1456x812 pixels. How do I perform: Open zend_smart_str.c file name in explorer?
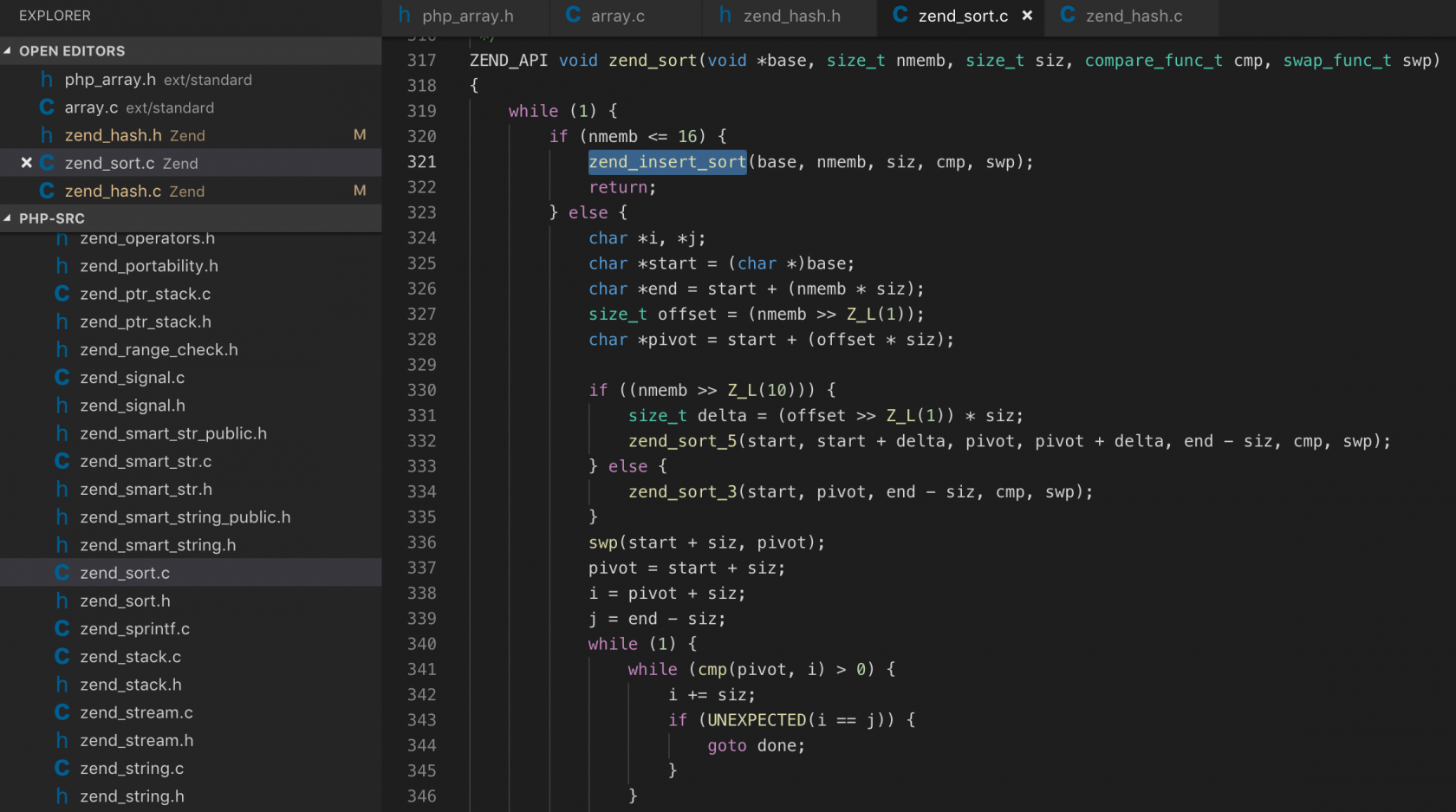point(146,461)
